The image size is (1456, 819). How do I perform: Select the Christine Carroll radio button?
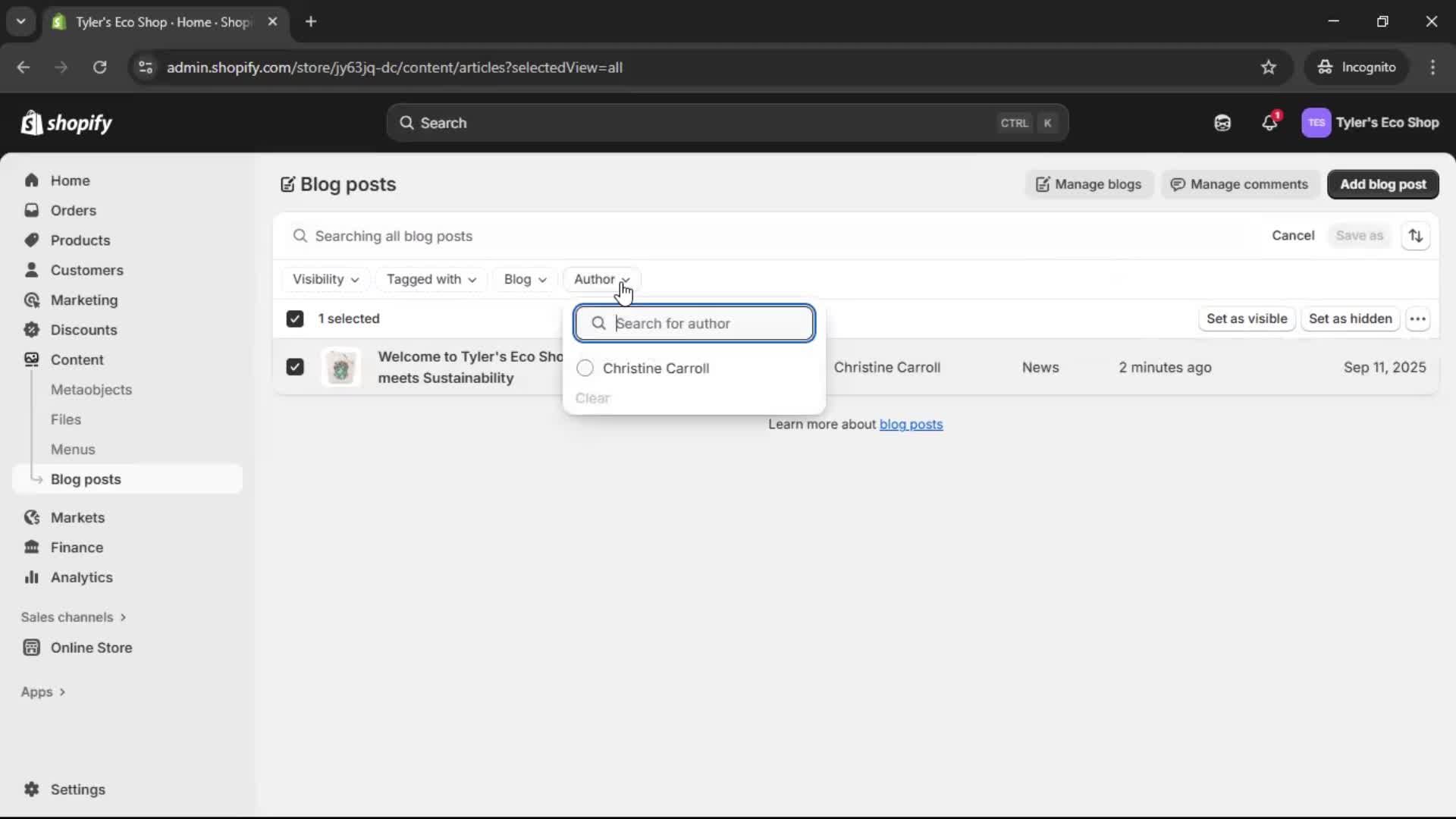(x=585, y=368)
